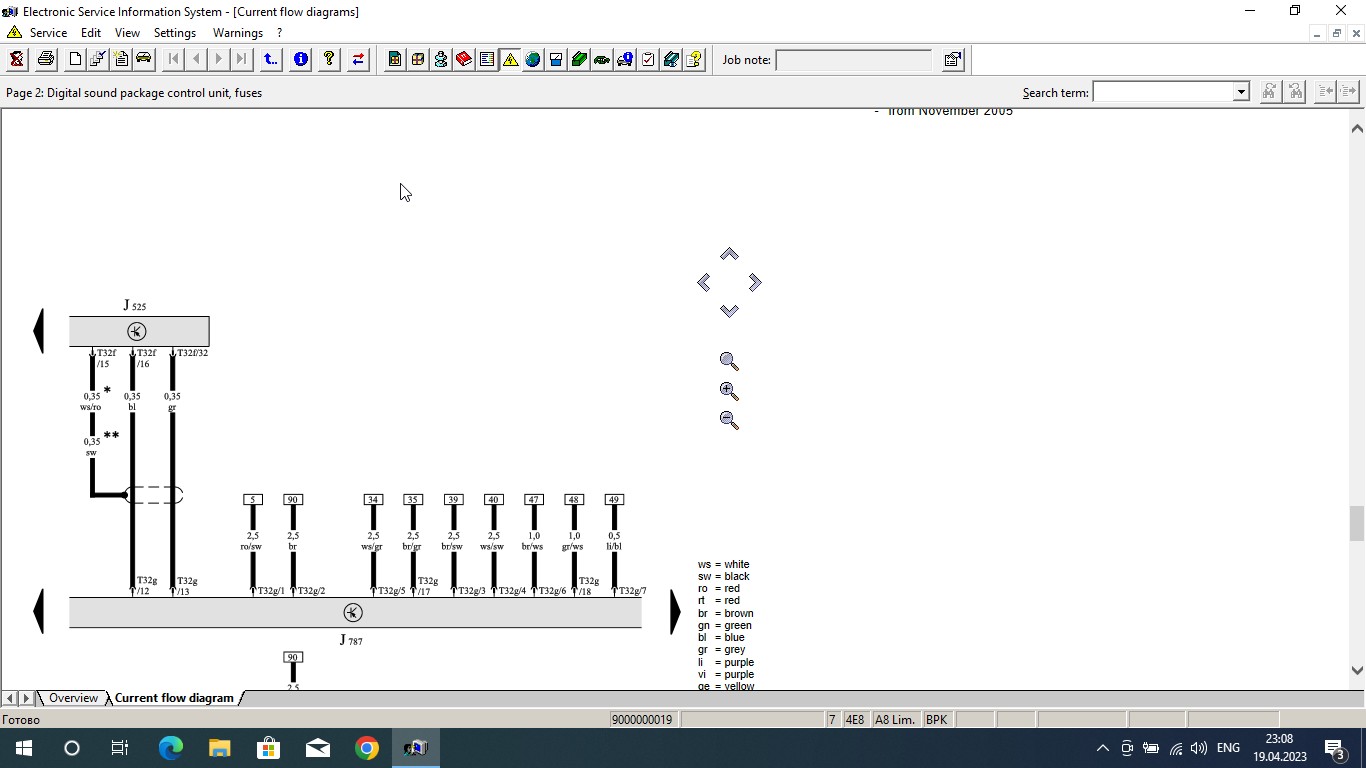Click the yellow car vehicle icon
Viewport: 1366px width, 768px height.
[x=144, y=59]
